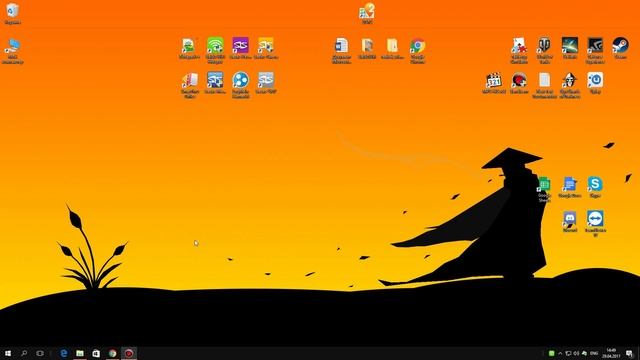Open the volume control in the tray
The width and height of the screenshot is (640, 360).
(x=576, y=353)
